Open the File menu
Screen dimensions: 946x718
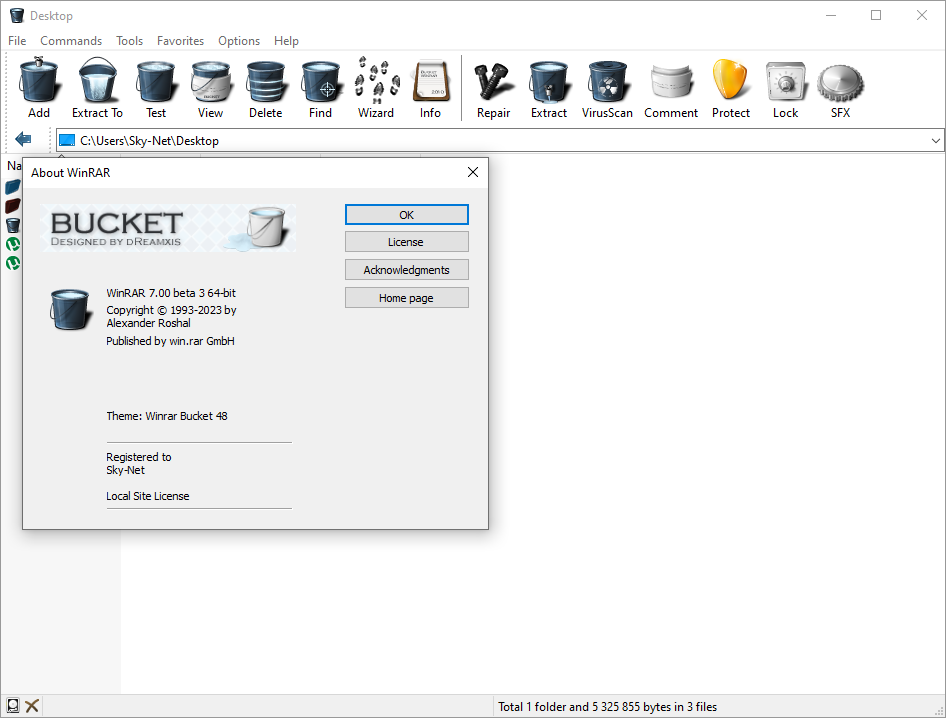point(17,40)
